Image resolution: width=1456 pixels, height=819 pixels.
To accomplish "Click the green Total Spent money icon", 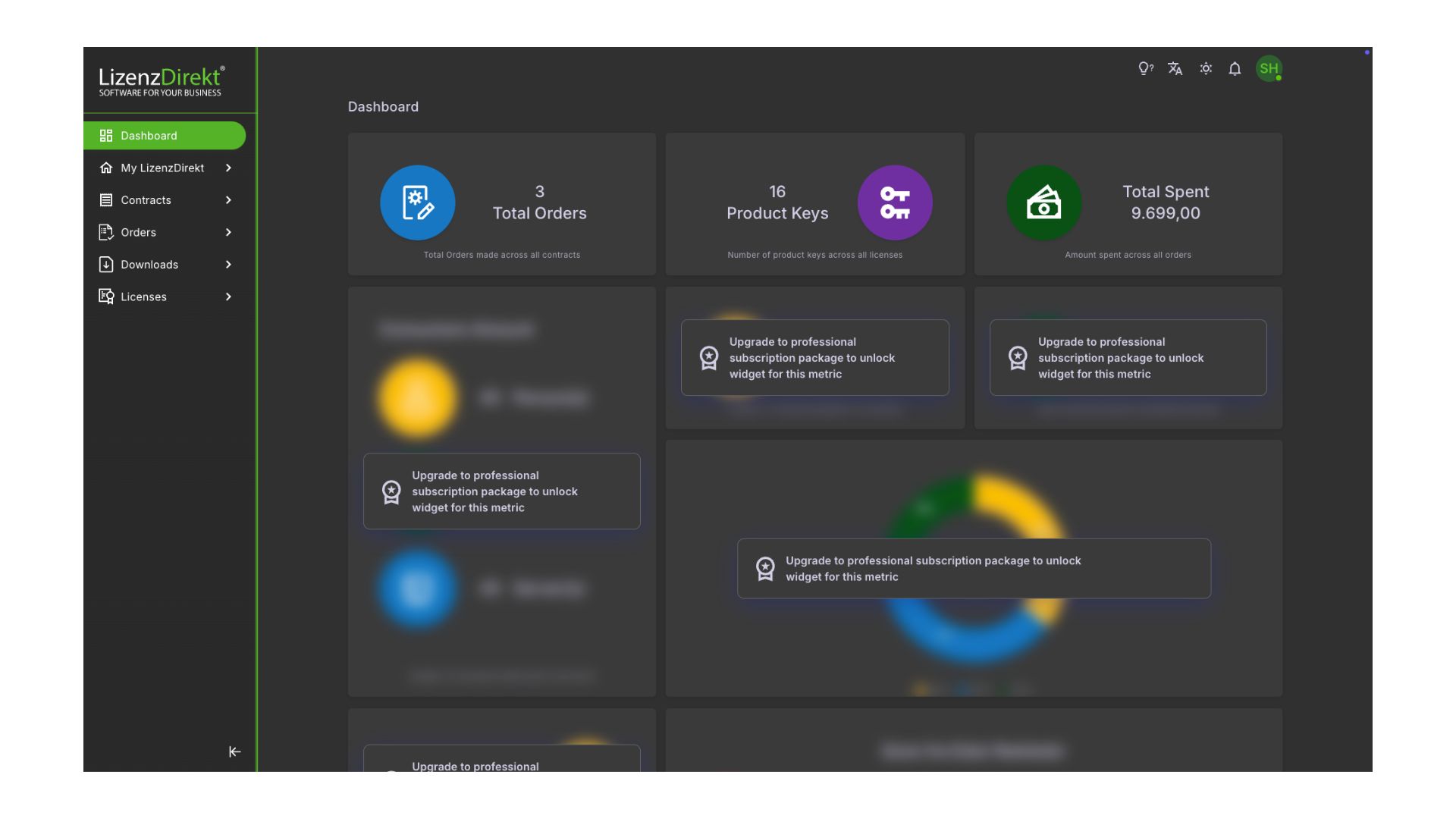I will point(1043,202).
